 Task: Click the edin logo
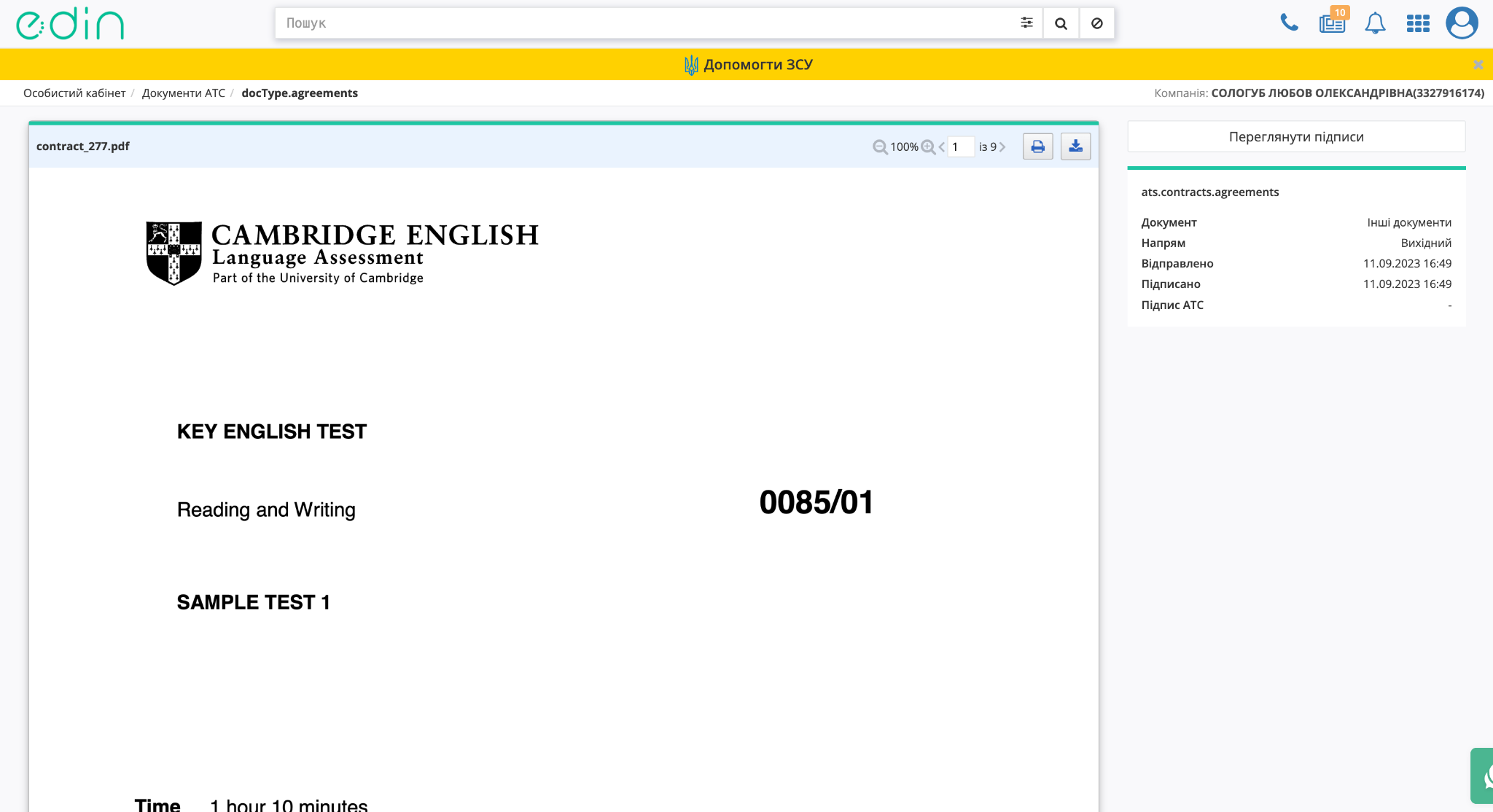point(70,23)
